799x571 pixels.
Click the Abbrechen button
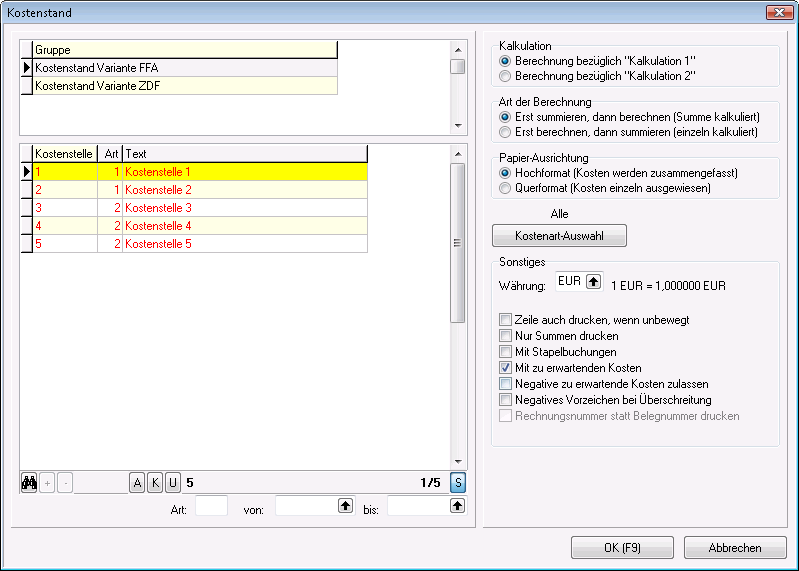click(735, 548)
